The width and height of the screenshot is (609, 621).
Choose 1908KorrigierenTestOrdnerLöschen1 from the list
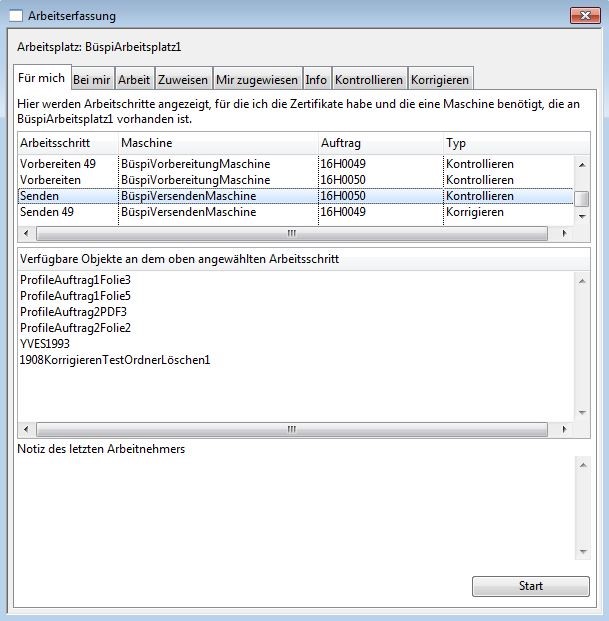click(x=115, y=360)
